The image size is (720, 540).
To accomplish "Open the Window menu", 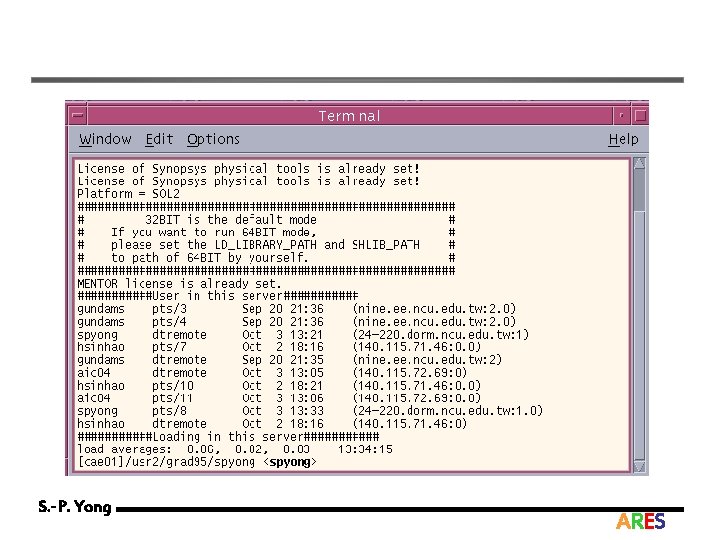I will pos(105,139).
